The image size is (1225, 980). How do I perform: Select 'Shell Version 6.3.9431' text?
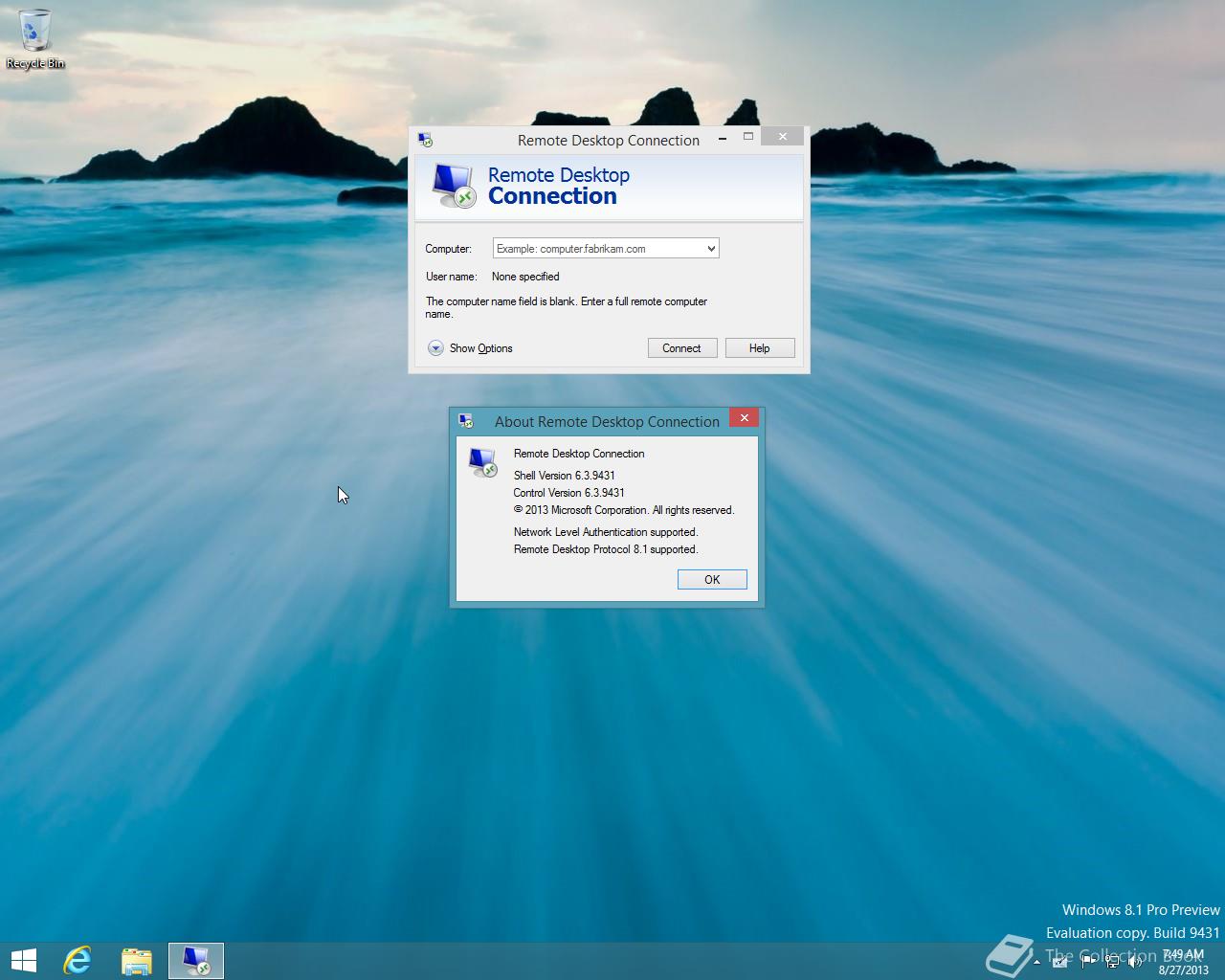pyautogui.click(x=564, y=476)
